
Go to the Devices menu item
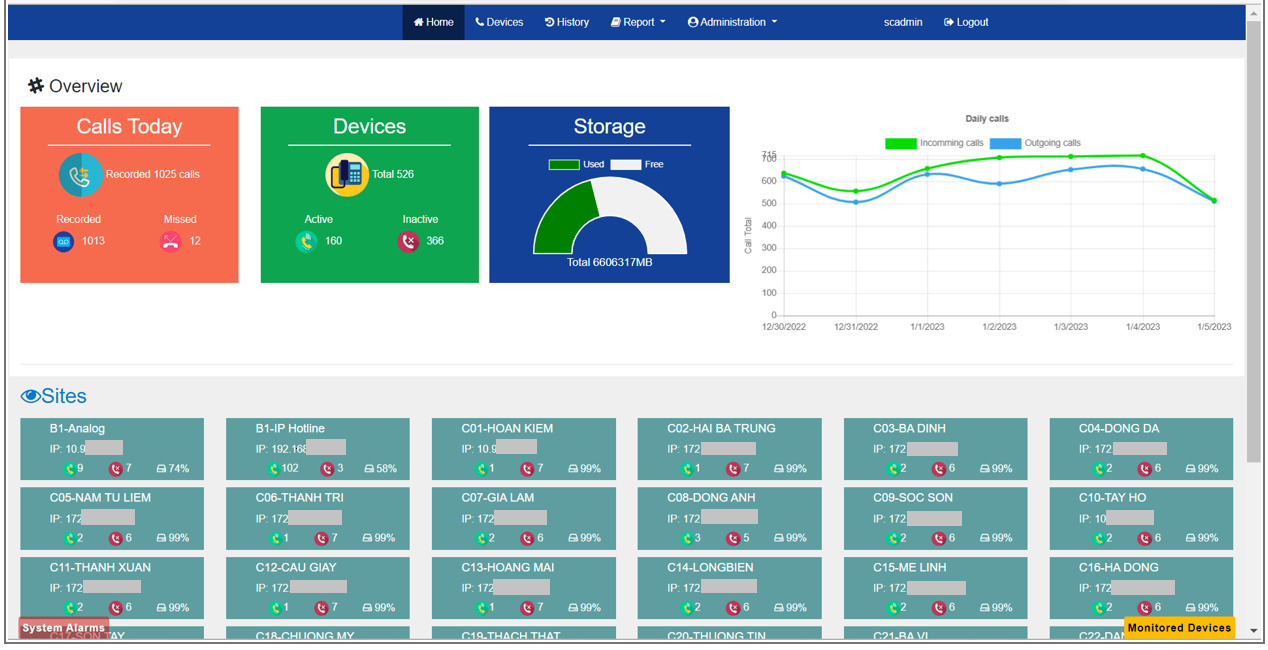point(499,22)
